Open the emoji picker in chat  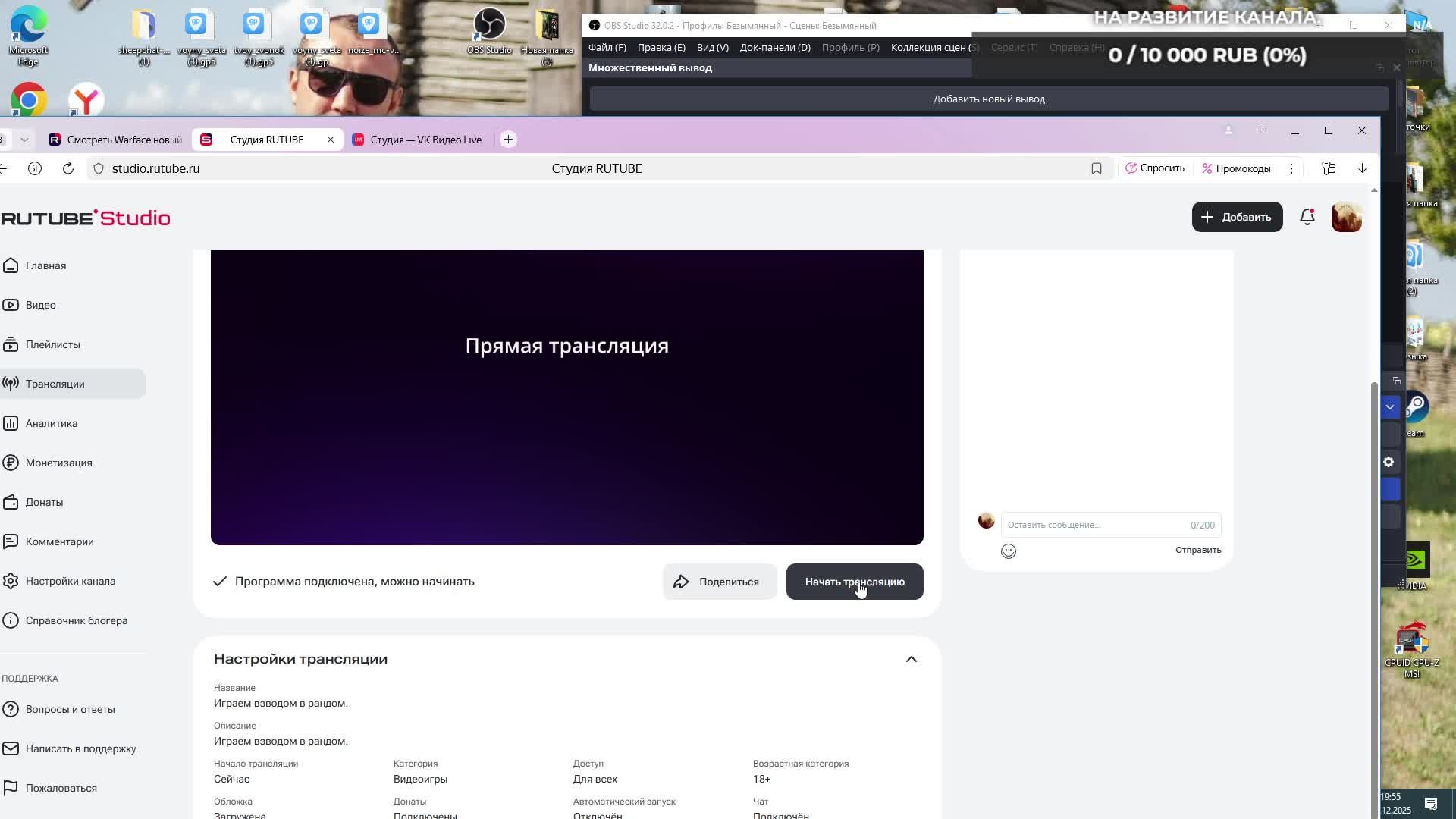tap(1008, 551)
